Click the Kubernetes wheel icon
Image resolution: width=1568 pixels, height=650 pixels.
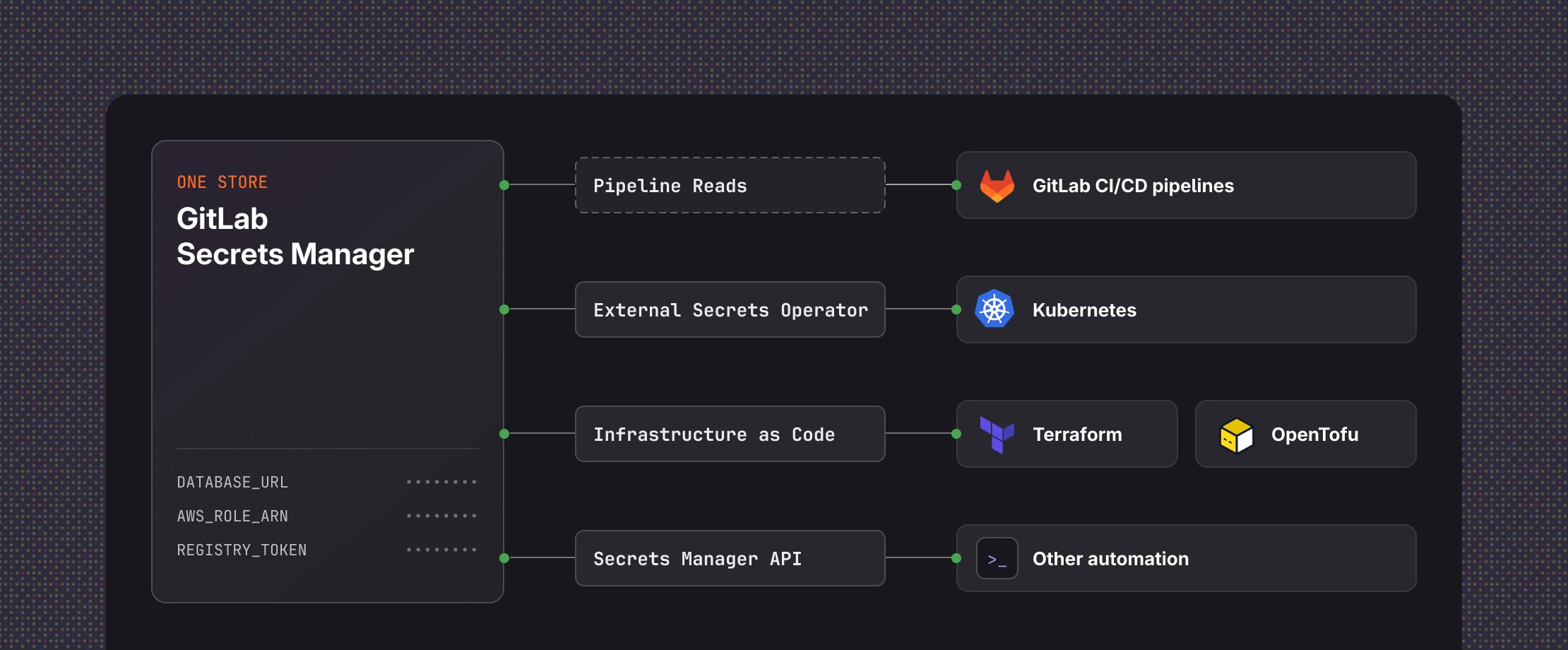pos(994,309)
